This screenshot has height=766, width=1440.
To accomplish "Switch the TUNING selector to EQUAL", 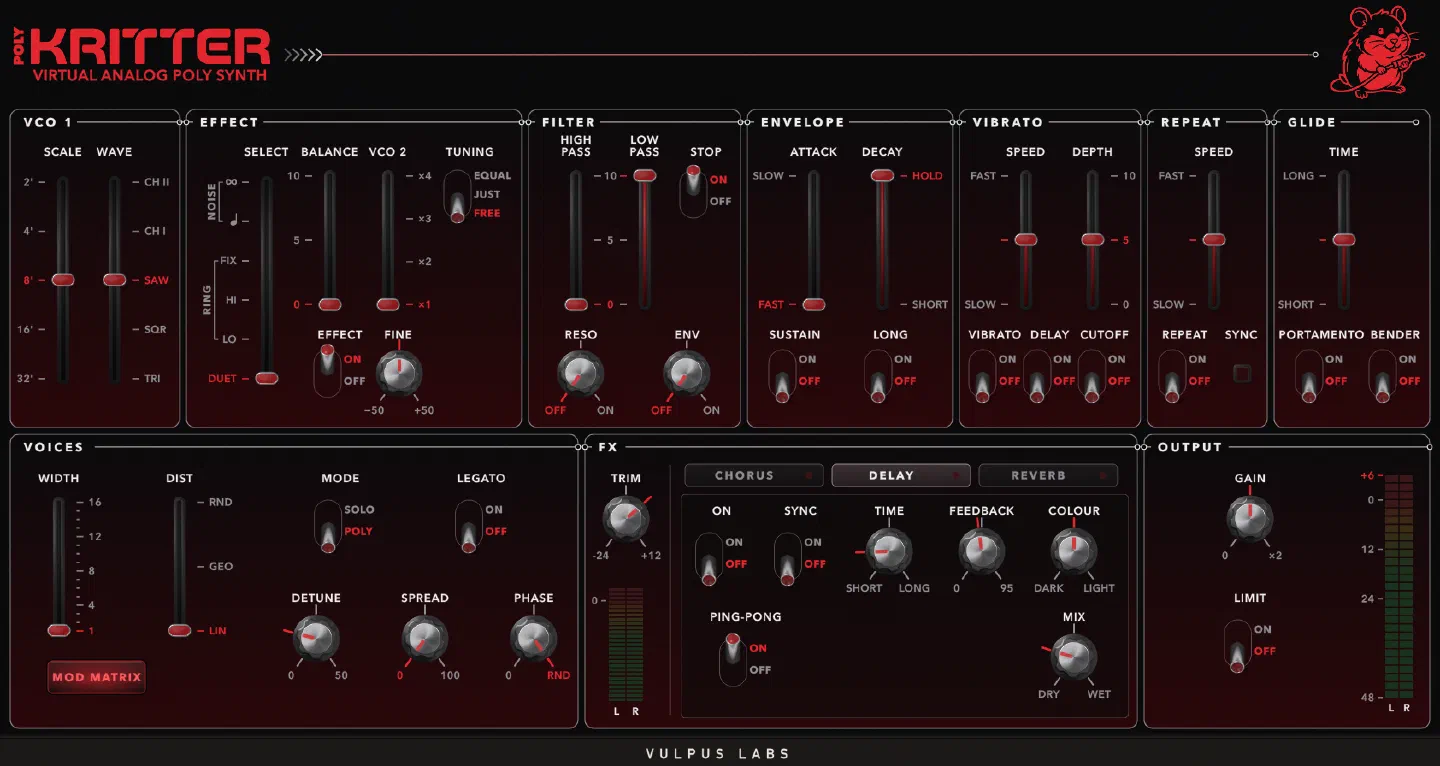I will coord(492,176).
